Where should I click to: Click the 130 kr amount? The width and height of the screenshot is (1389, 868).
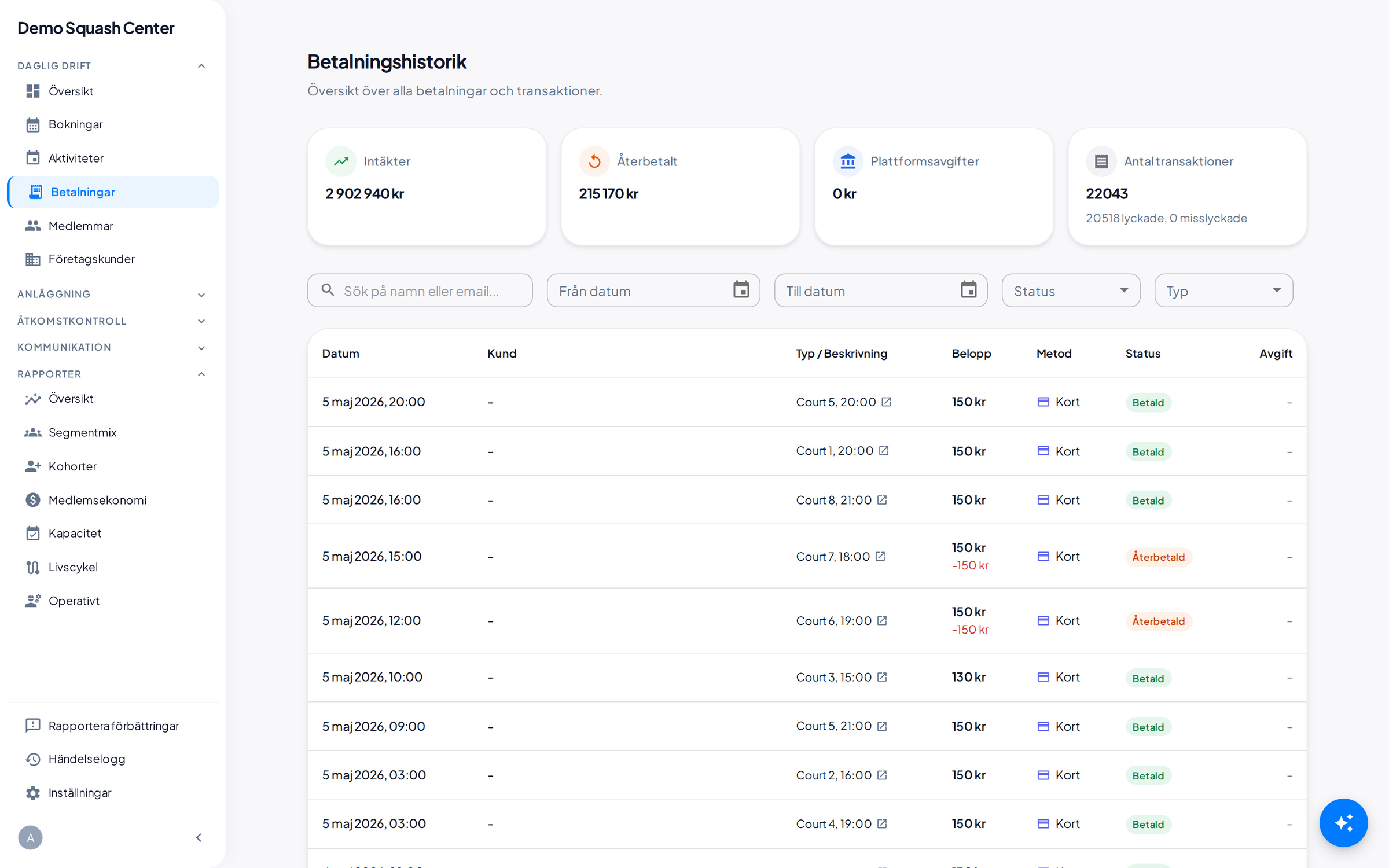(x=968, y=676)
